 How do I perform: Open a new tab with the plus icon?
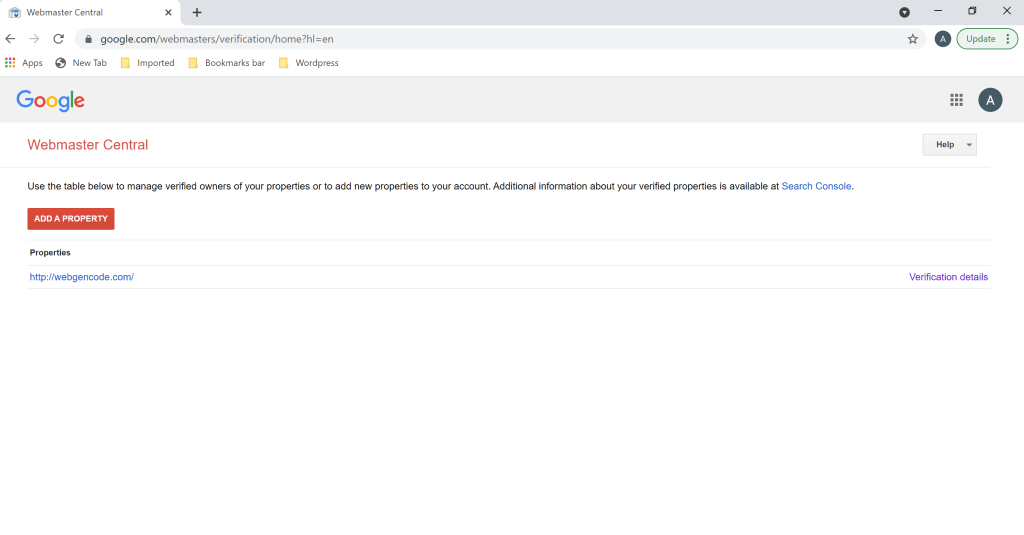click(197, 12)
